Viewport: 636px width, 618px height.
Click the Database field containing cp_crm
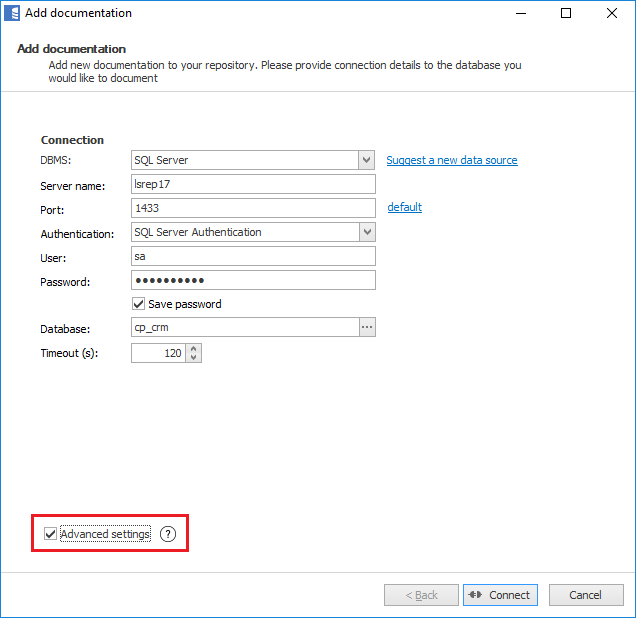244,328
